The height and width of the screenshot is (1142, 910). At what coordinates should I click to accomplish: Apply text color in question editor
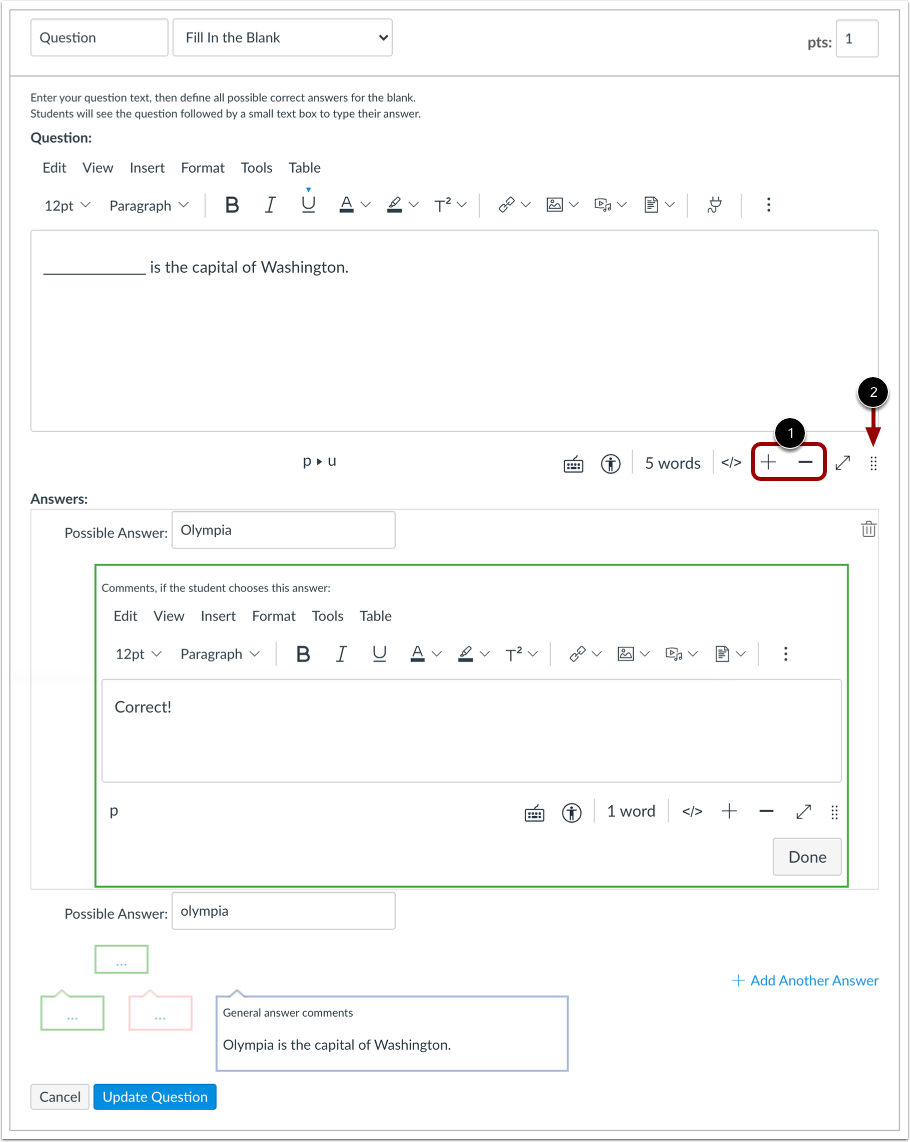[347, 205]
